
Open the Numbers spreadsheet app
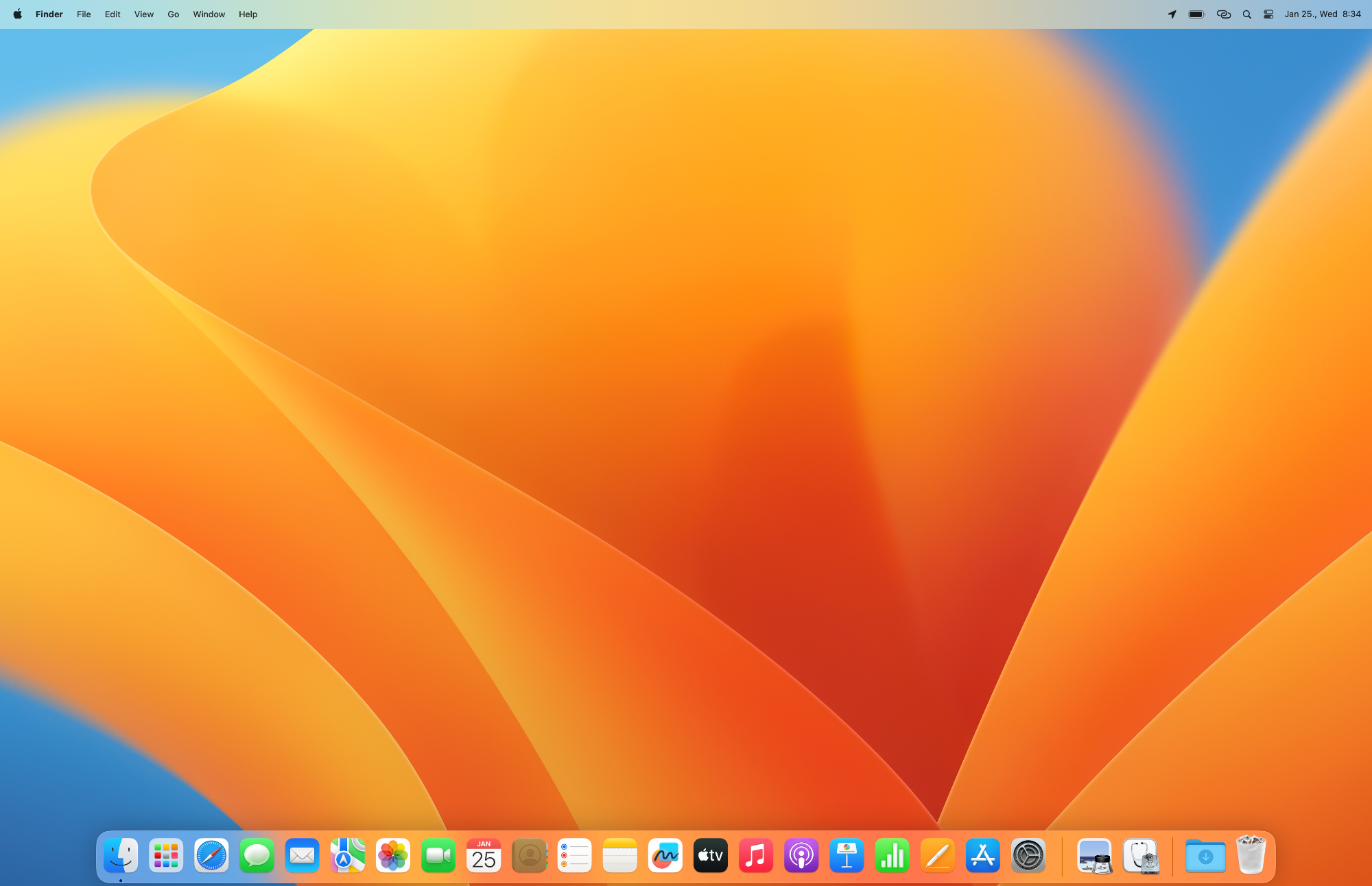click(892, 855)
